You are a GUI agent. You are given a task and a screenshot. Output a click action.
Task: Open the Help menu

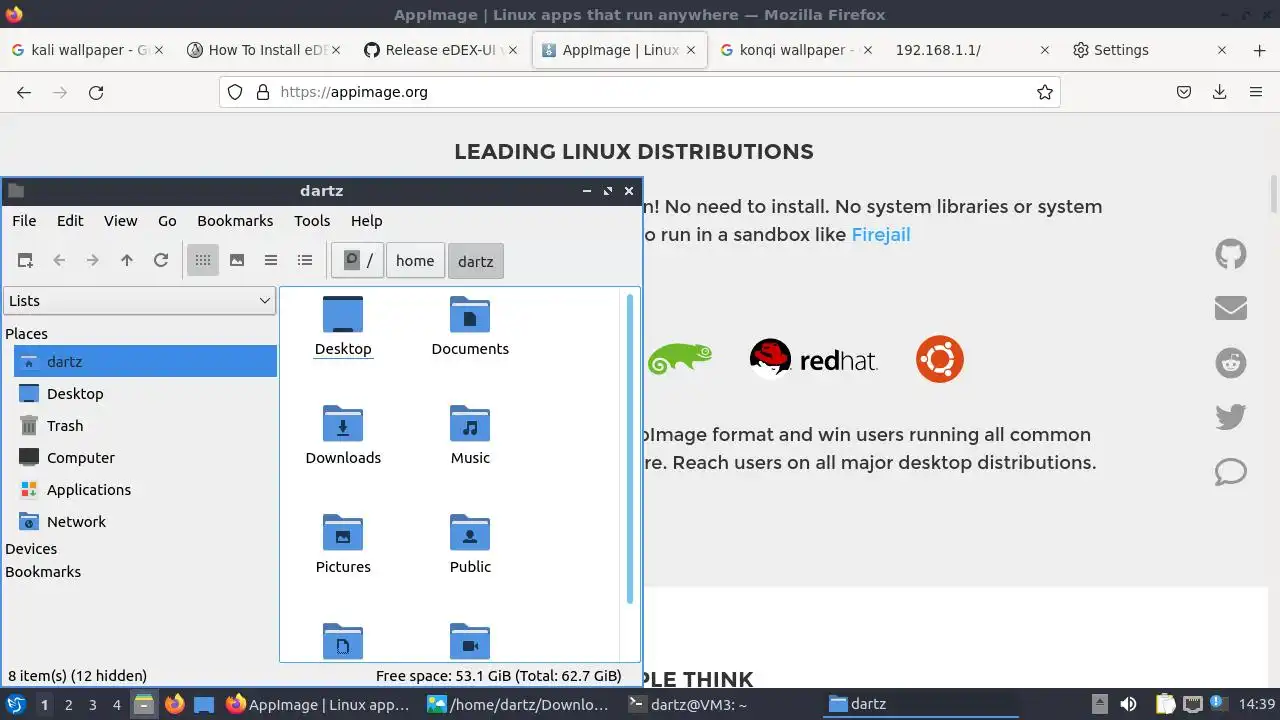(367, 221)
